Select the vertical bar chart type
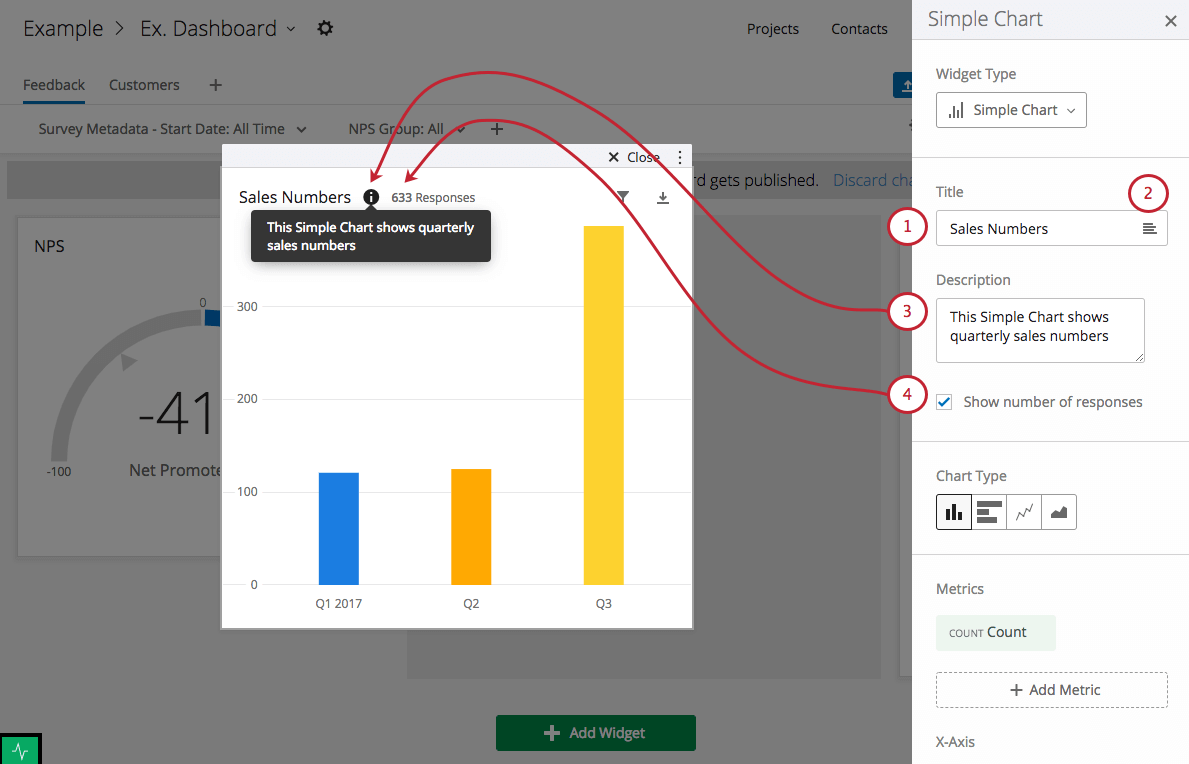Image resolution: width=1189 pixels, height=764 pixels. (953, 511)
